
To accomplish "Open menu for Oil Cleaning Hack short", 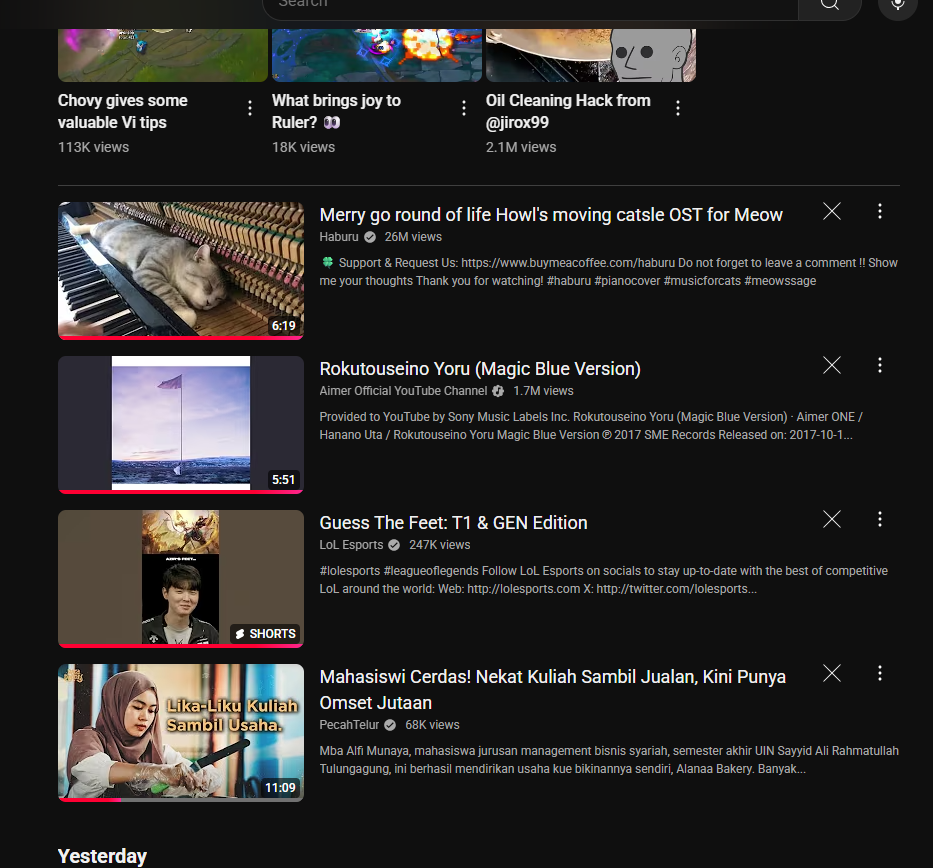I will (x=678, y=108).
